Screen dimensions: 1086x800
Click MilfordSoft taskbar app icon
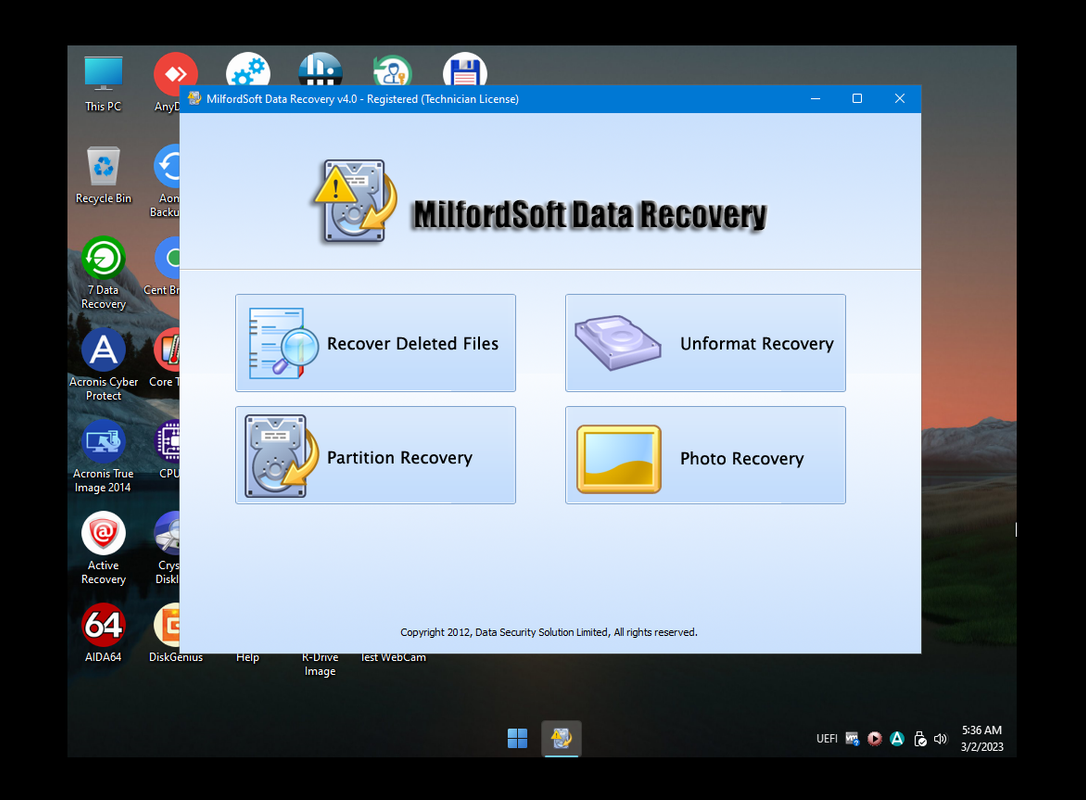pos(562,738)
